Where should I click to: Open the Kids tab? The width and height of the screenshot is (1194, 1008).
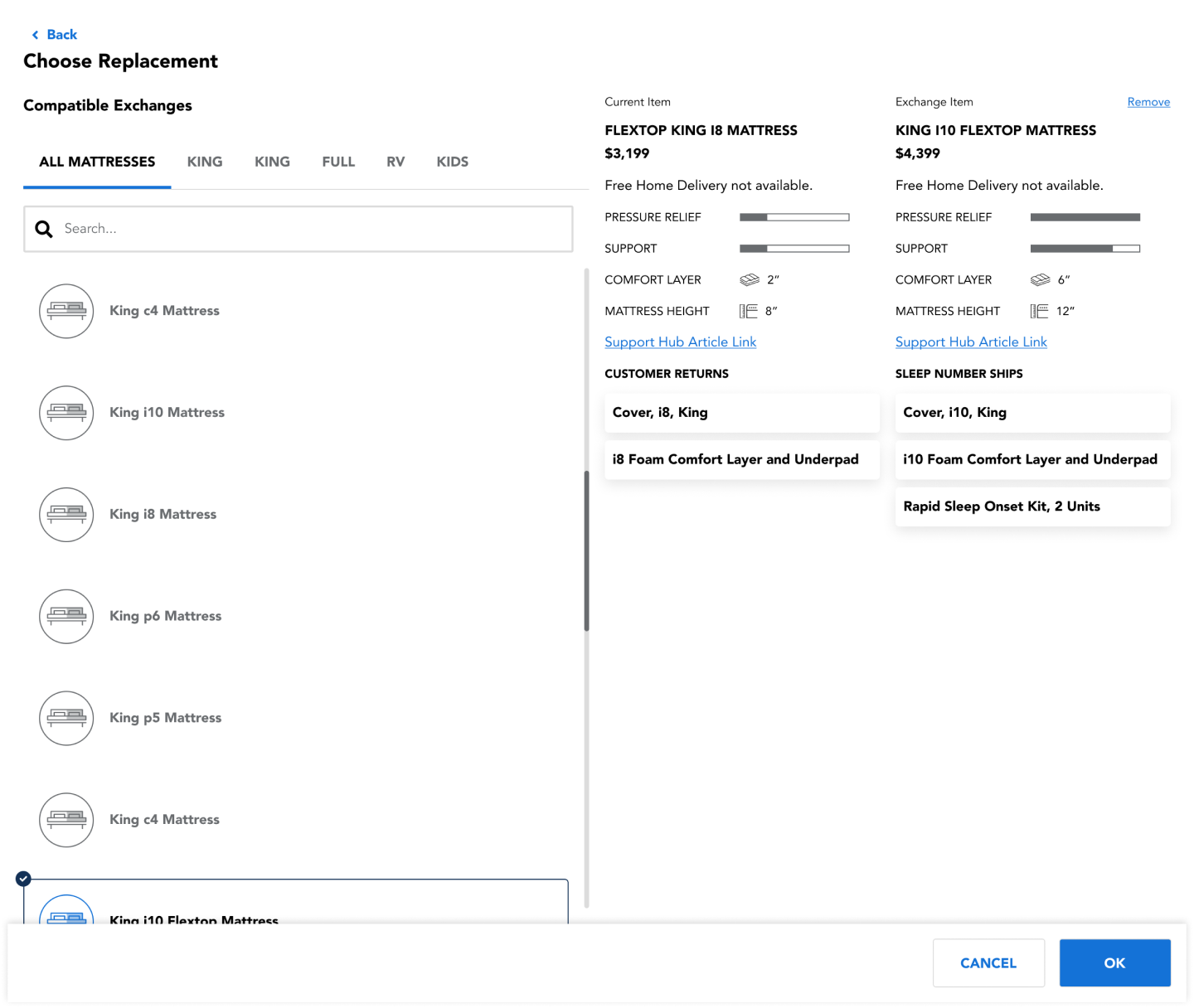[x=453, y=162]
